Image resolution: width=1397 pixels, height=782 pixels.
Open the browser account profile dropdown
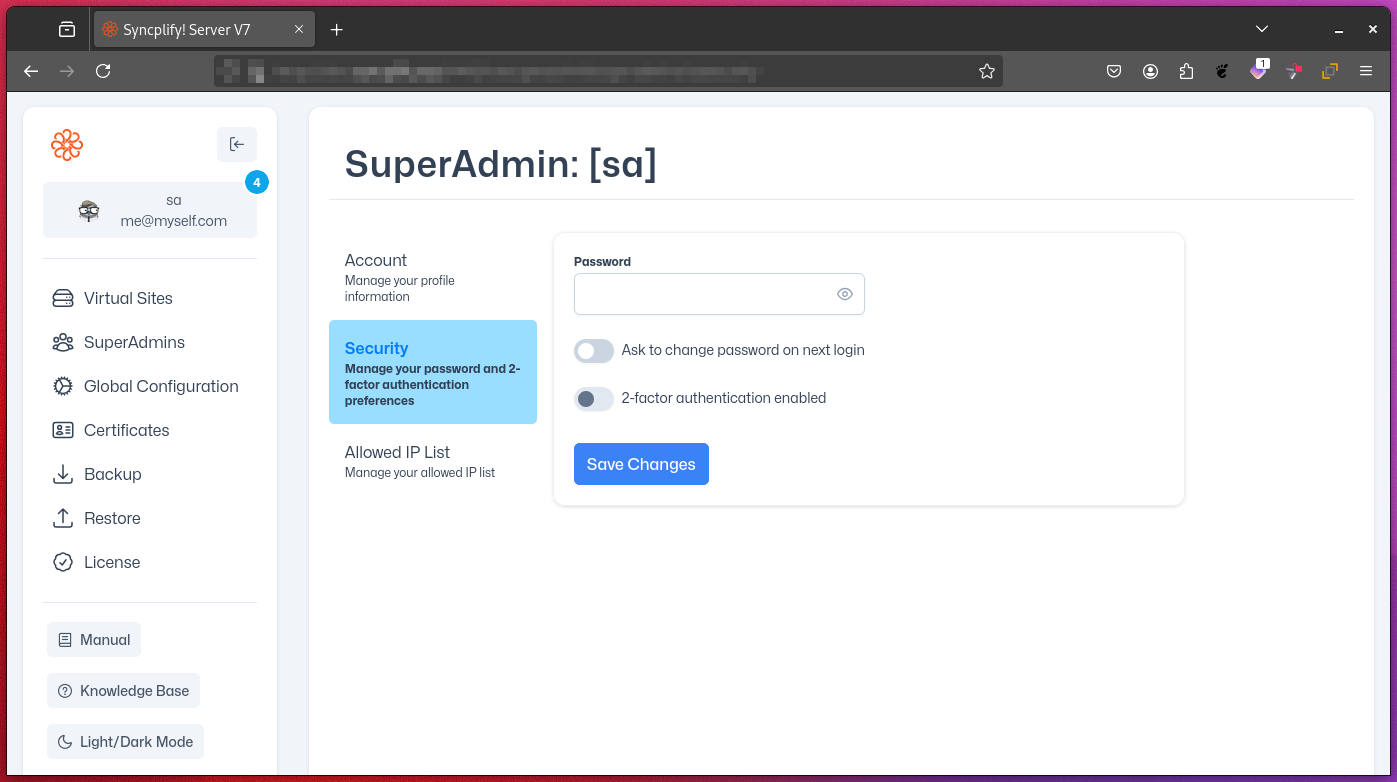pos(1150,71)
